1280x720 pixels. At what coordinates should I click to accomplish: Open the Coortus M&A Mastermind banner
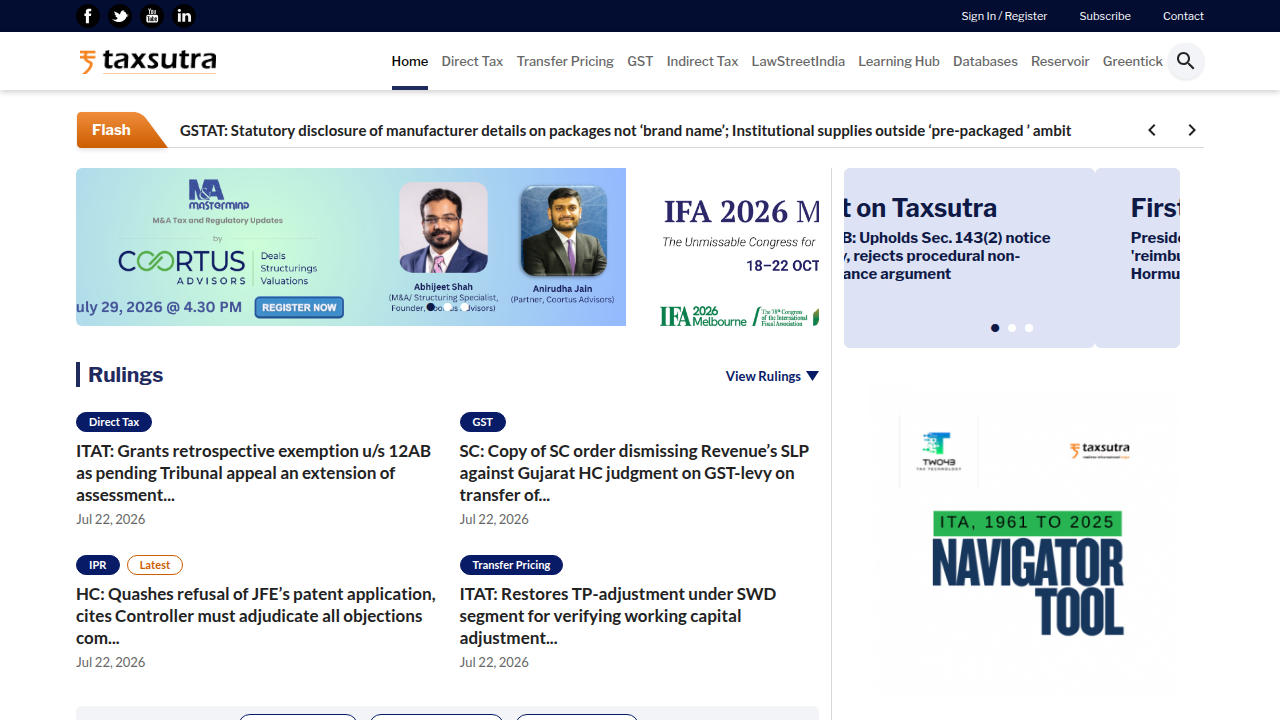tap(351, 247)
